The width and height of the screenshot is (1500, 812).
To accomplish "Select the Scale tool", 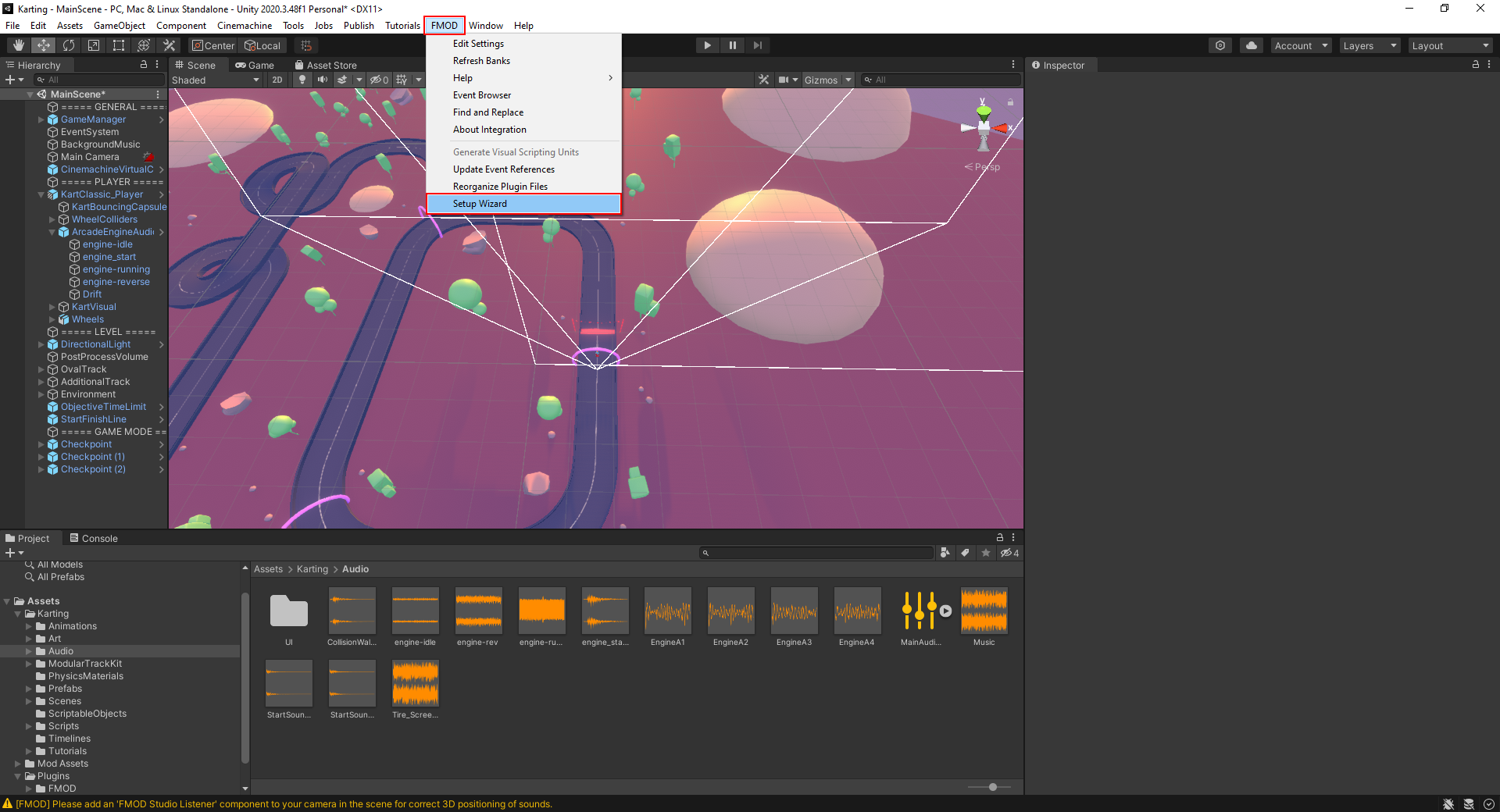I will [x=94, y=45].
